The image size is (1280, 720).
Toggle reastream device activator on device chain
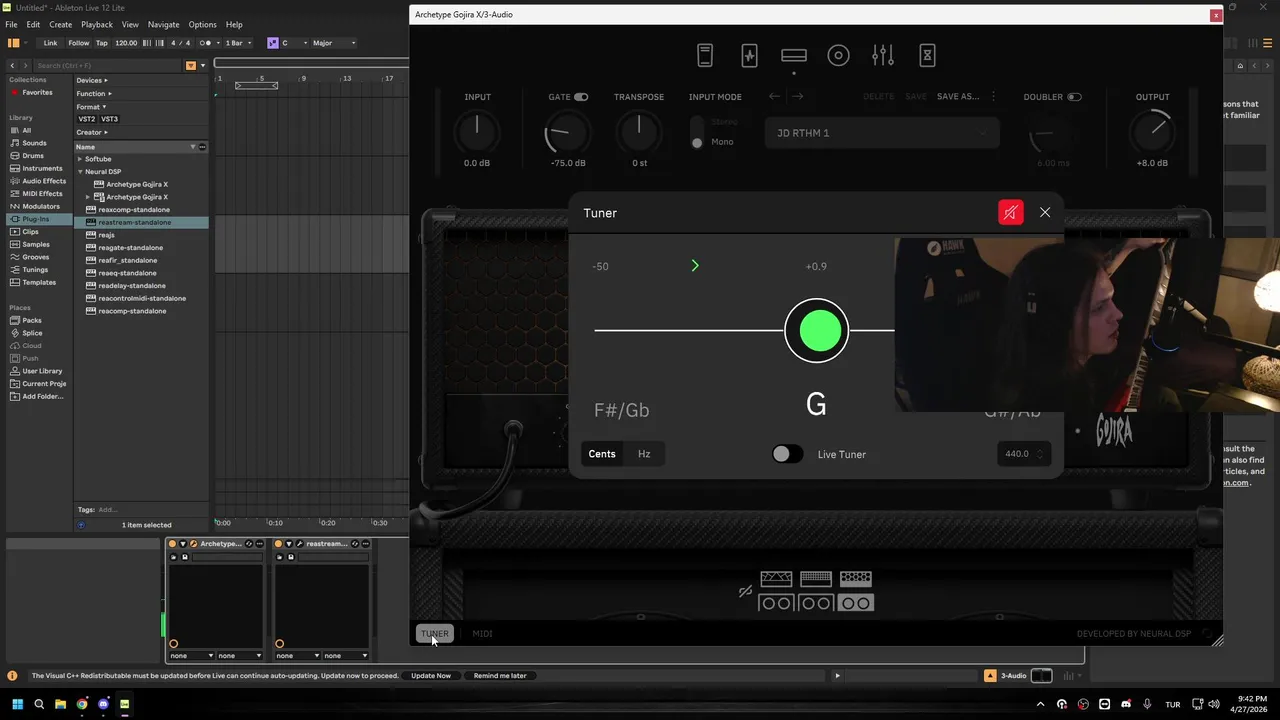[279, 544]
